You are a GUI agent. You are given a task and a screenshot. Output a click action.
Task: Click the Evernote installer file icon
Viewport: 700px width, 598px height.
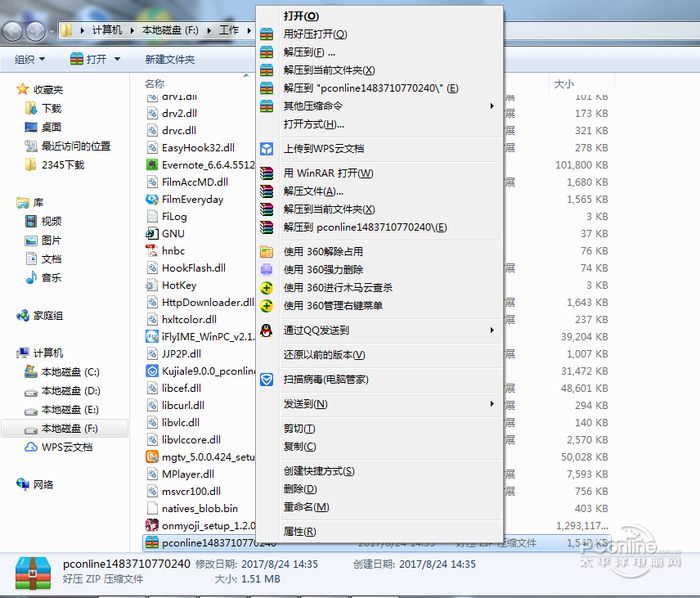click(x=152, y=165)
